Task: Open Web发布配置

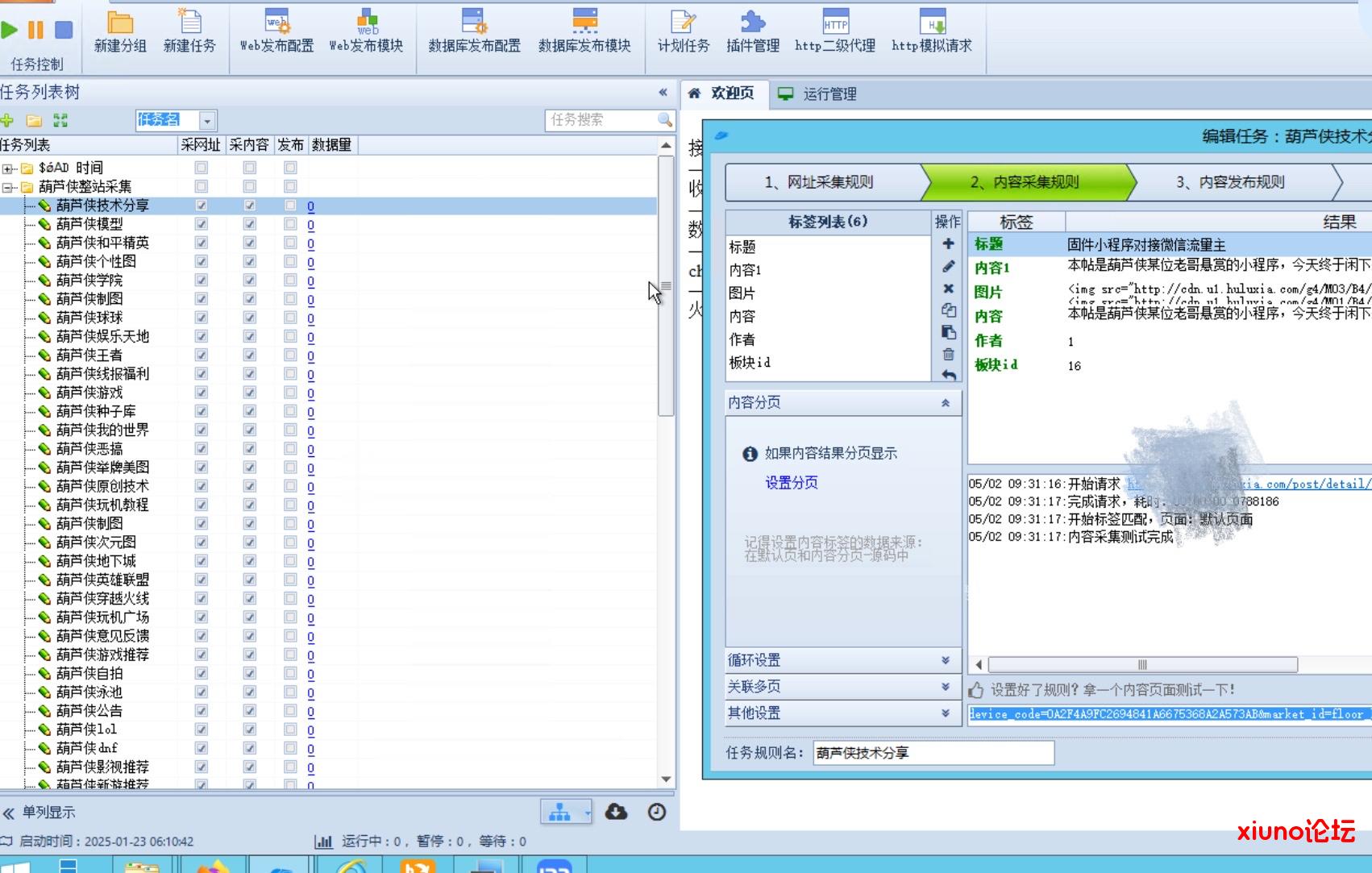Action: point(276,31)
